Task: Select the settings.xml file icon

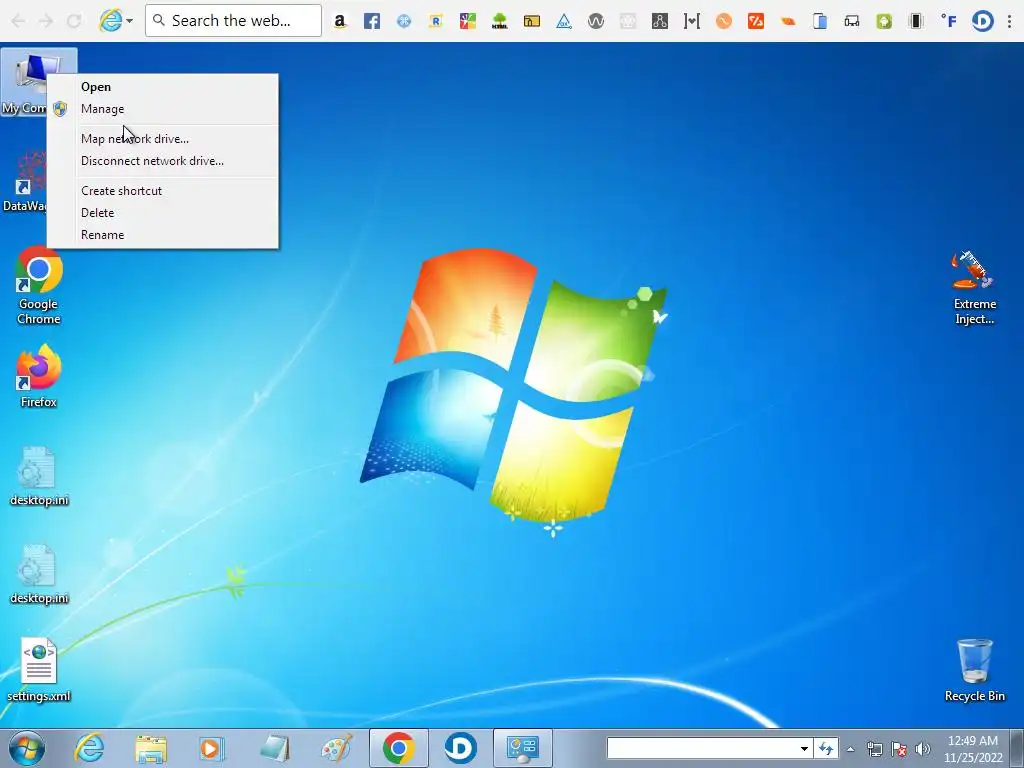Action: pos(39,670)
